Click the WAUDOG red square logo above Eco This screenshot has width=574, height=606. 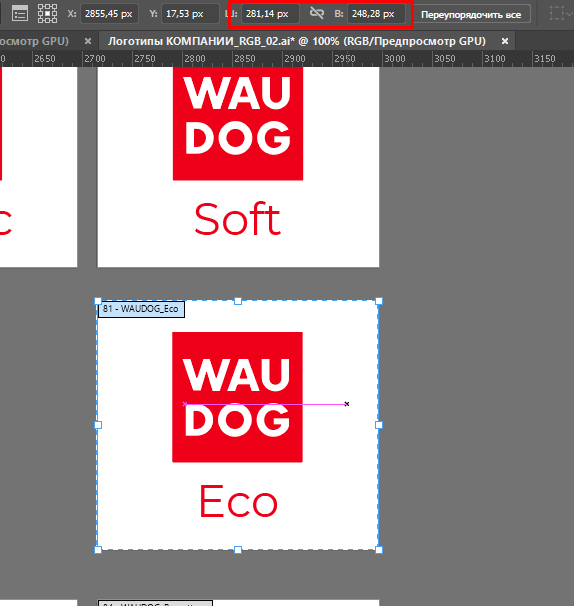click(237, 397)
